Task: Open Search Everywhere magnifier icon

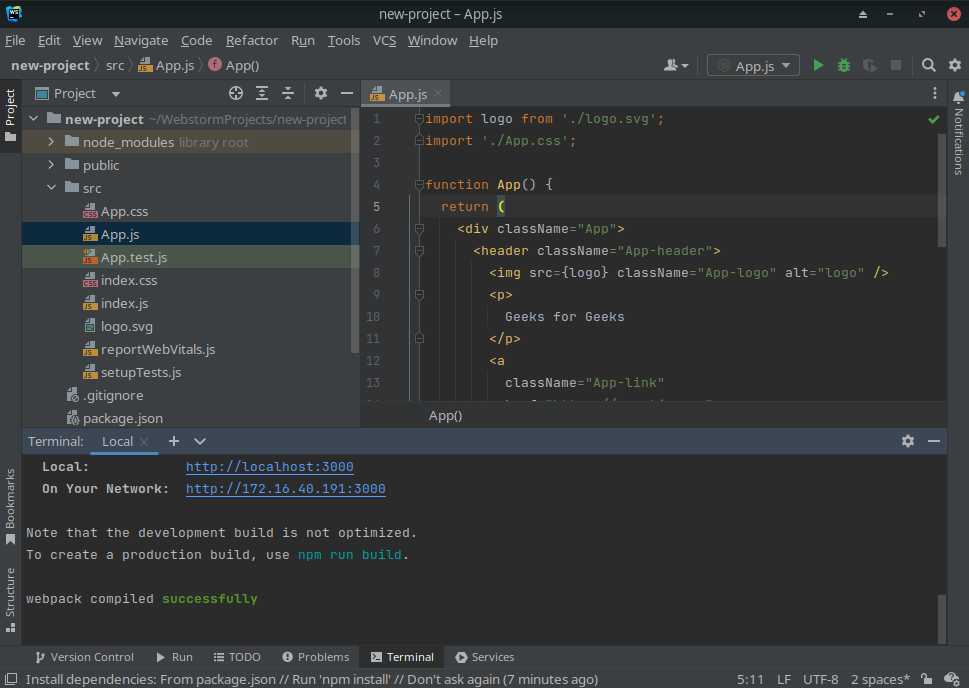Action: [928, 66]
